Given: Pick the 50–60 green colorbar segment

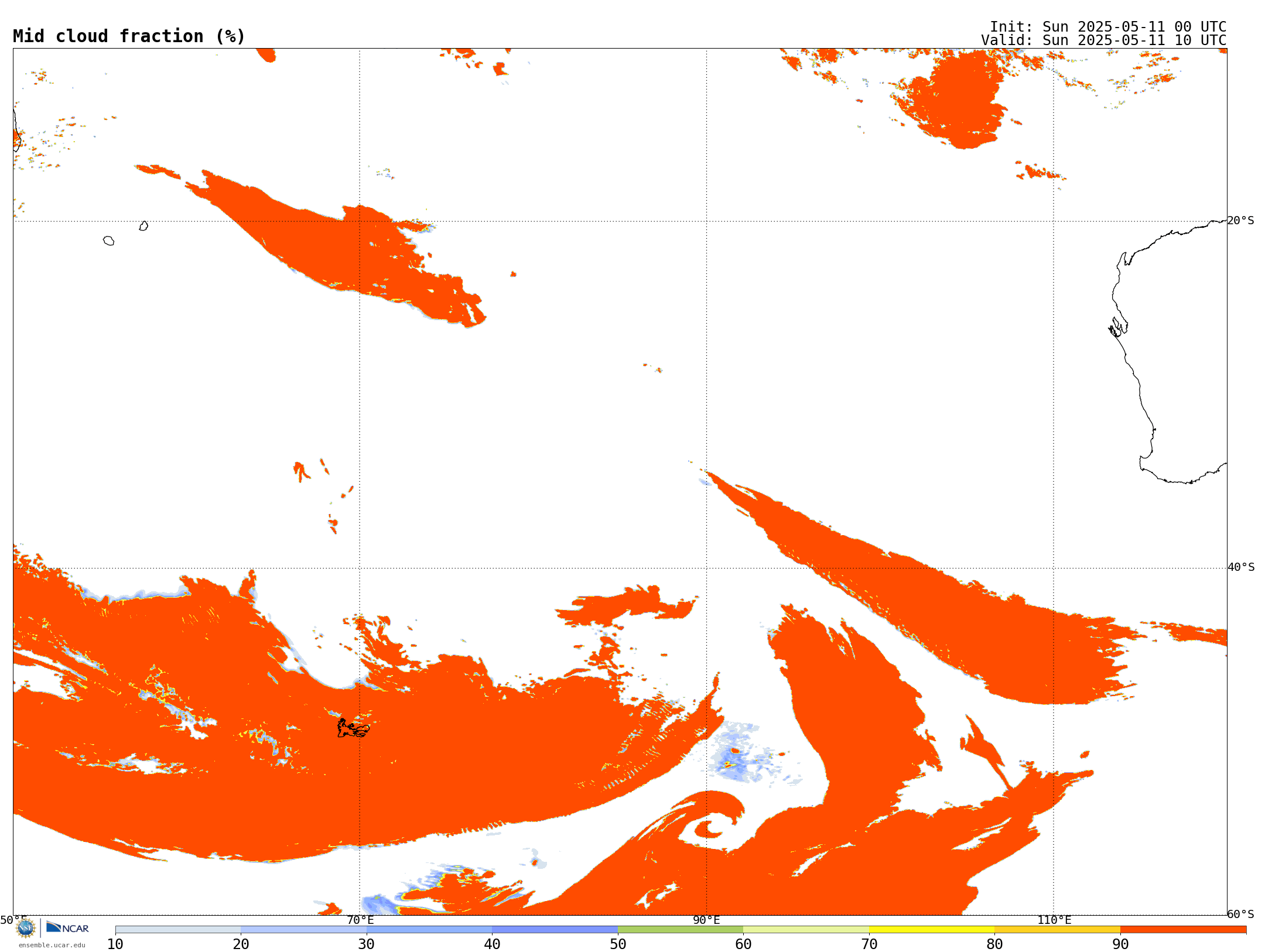Looking at the screenshot, I should click(x=681, y=930).
